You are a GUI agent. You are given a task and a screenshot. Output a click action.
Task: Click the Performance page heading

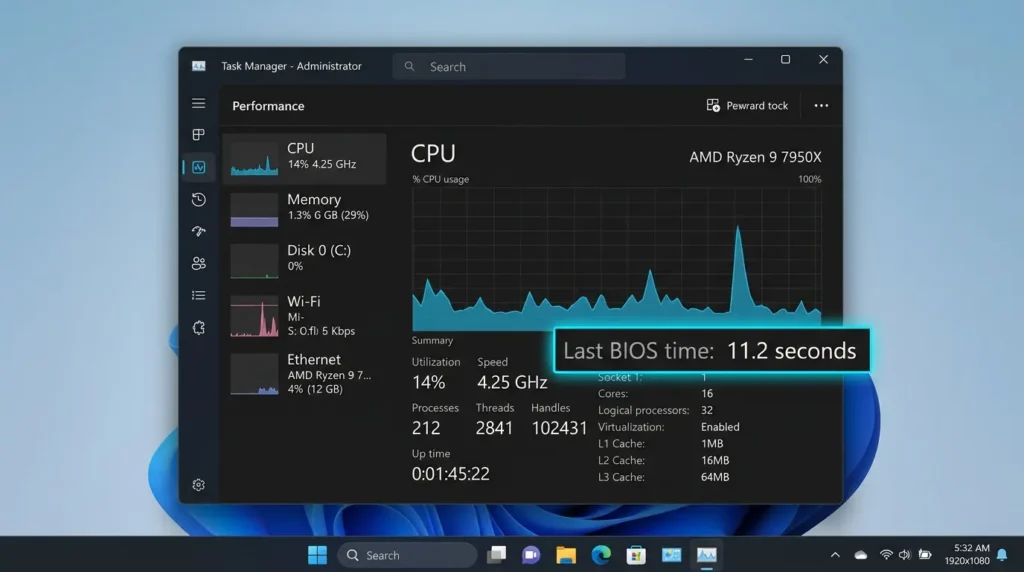(268, 106)
